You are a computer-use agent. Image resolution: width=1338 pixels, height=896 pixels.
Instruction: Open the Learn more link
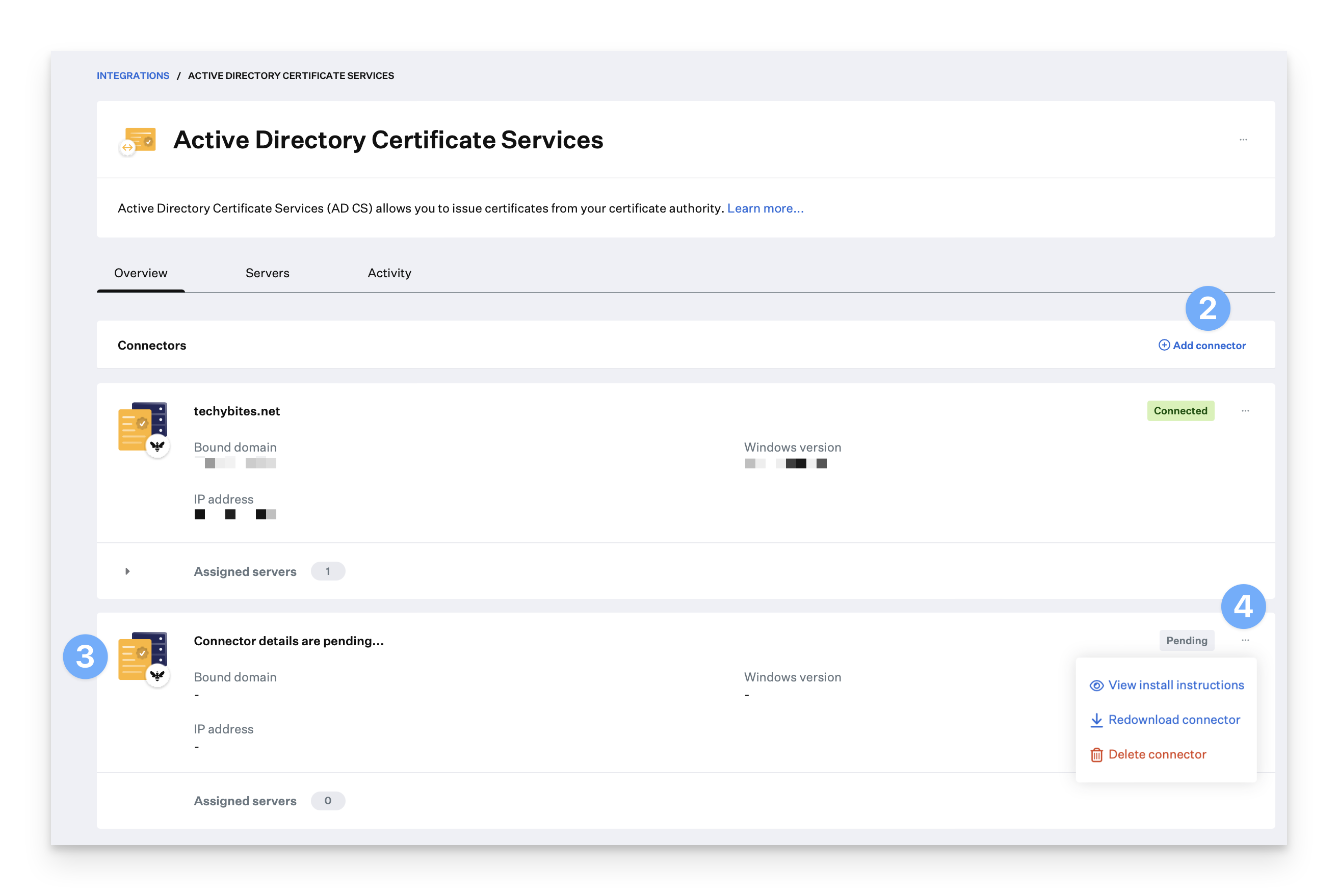coord(765,208)
